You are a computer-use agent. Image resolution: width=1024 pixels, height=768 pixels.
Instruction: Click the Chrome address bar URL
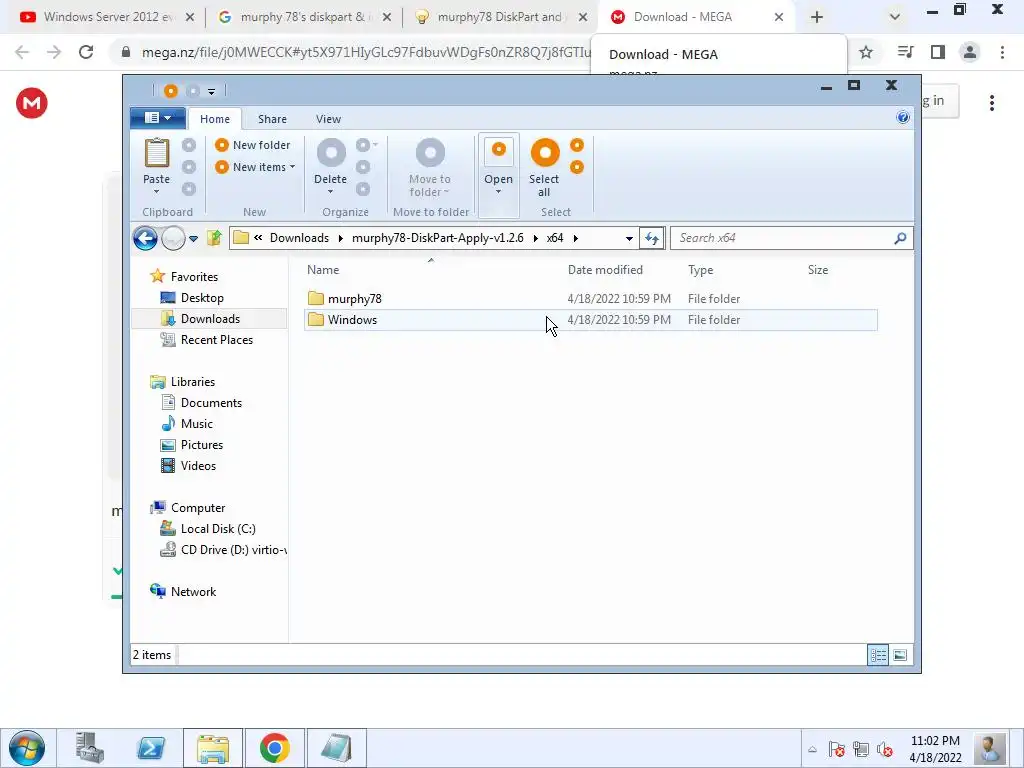point(366,52)
